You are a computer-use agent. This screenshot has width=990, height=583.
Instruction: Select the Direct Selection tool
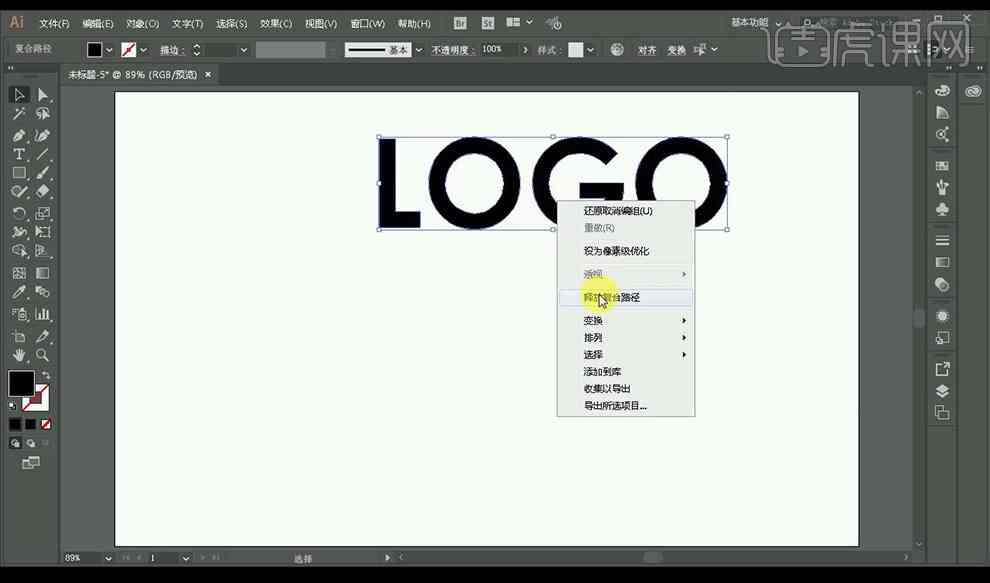point(42,95)
